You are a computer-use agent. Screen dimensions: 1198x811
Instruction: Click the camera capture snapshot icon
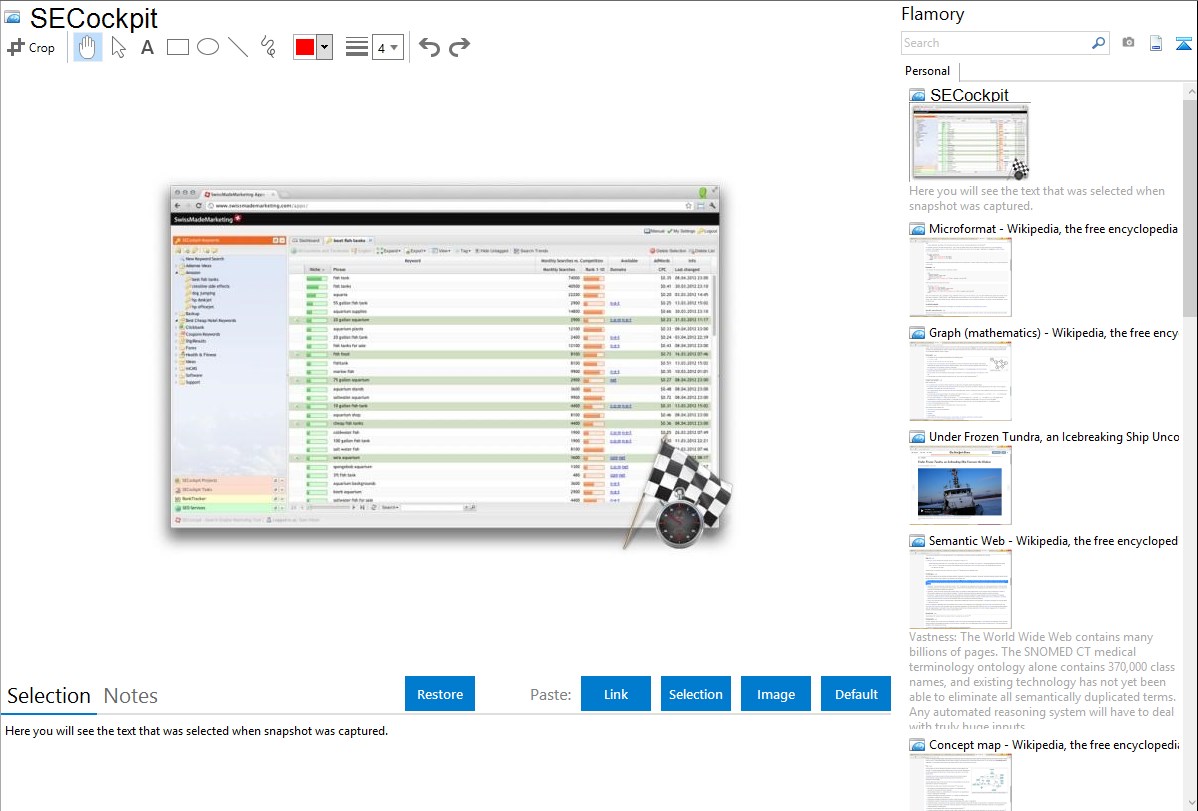(1128, 43)
